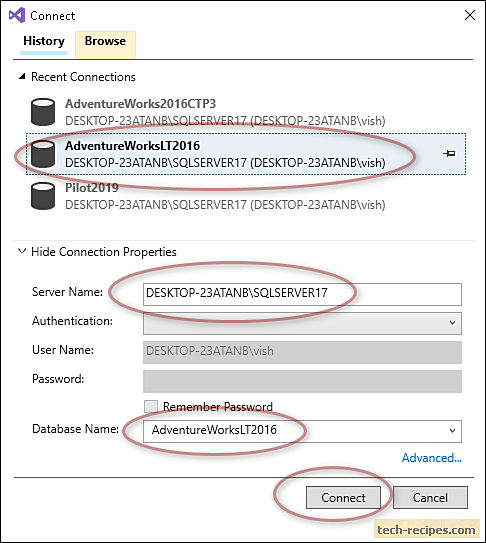Switch to the History tab
This screenshot has width=486, height=543.
(44, 41)
